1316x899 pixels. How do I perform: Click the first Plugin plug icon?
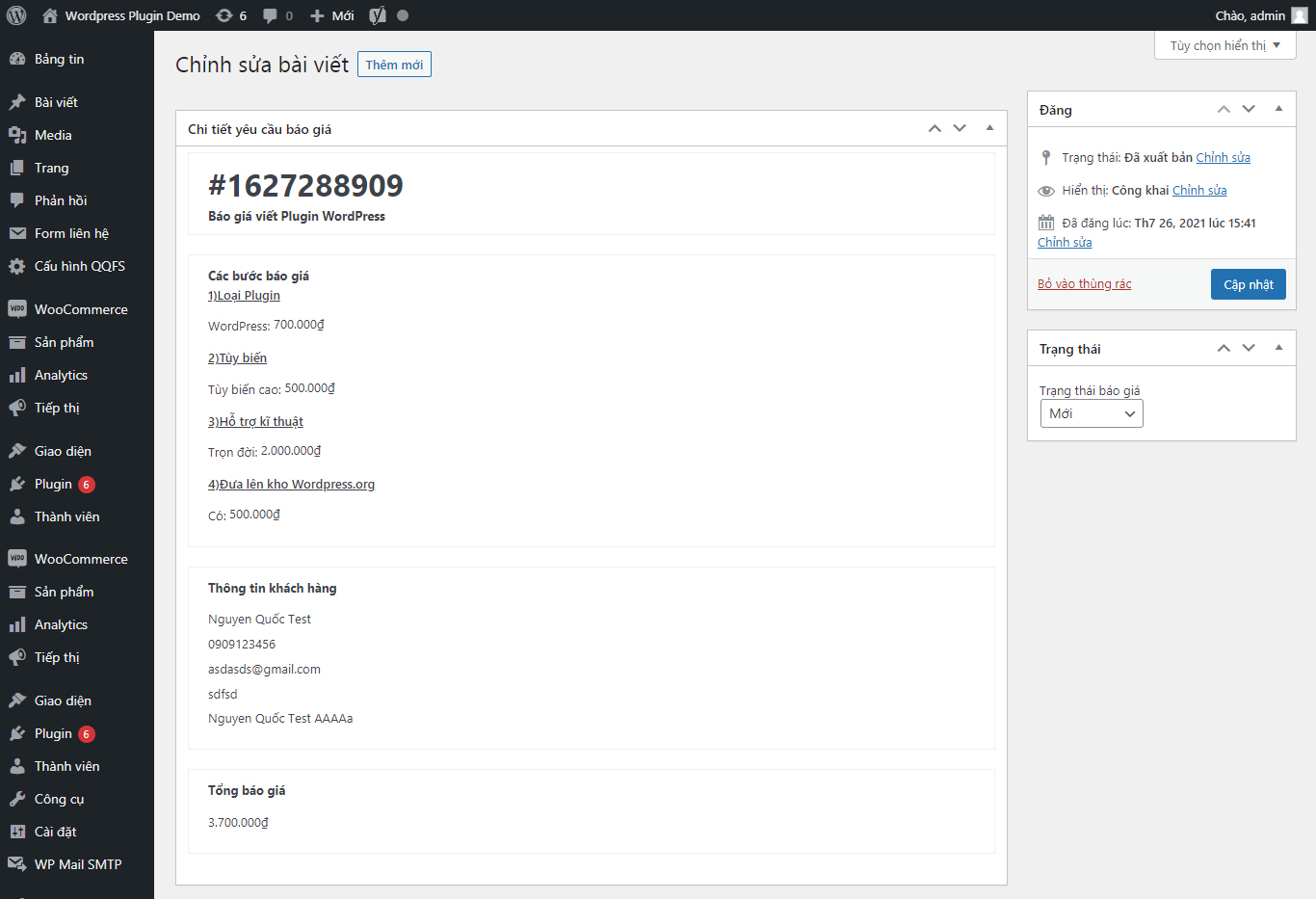pyautogui.click(x=17, y=484)
